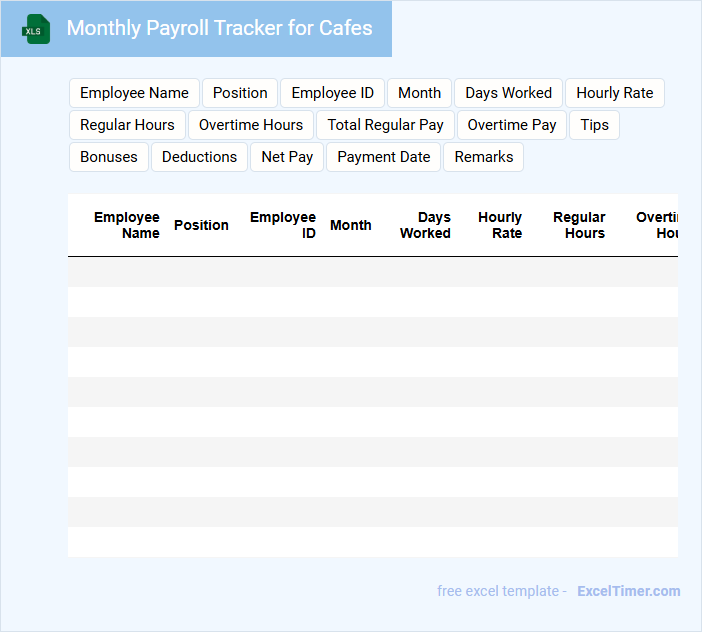
Task: Open the Payment Date tag
Action: click(x=384, y=157)
